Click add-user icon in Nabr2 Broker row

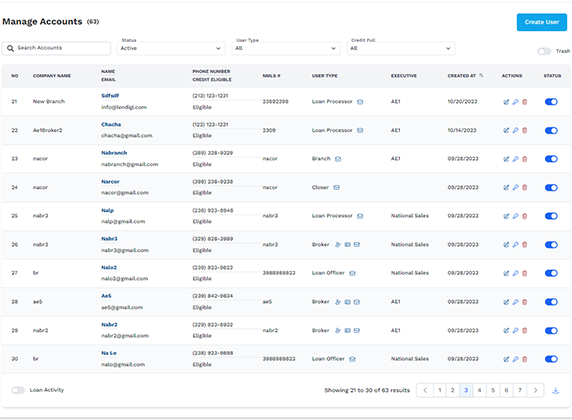(x=338, y=330)
